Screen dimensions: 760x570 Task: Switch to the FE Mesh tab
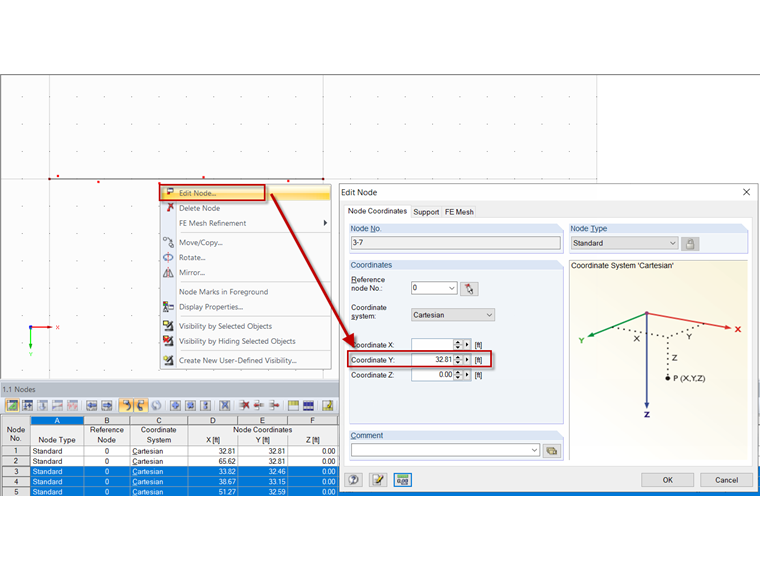pos(459,212)
